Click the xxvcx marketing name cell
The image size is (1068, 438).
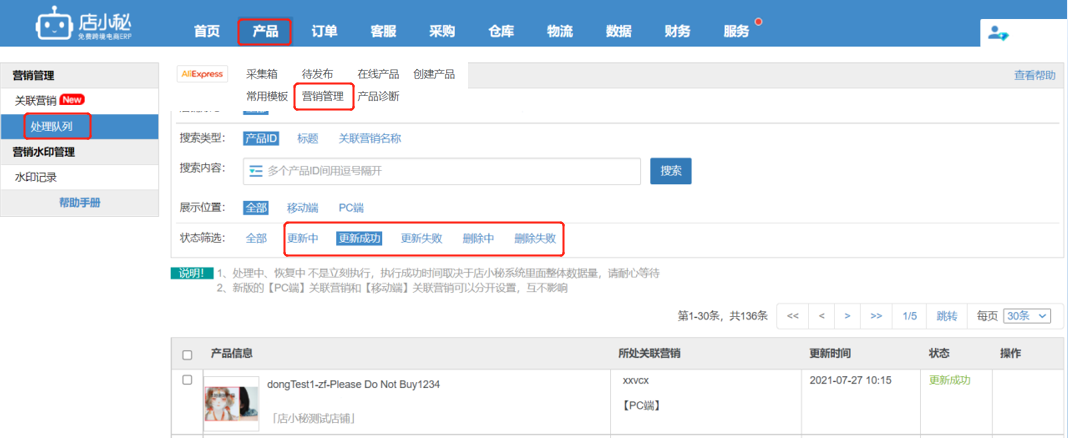click(x=635, y=380)
